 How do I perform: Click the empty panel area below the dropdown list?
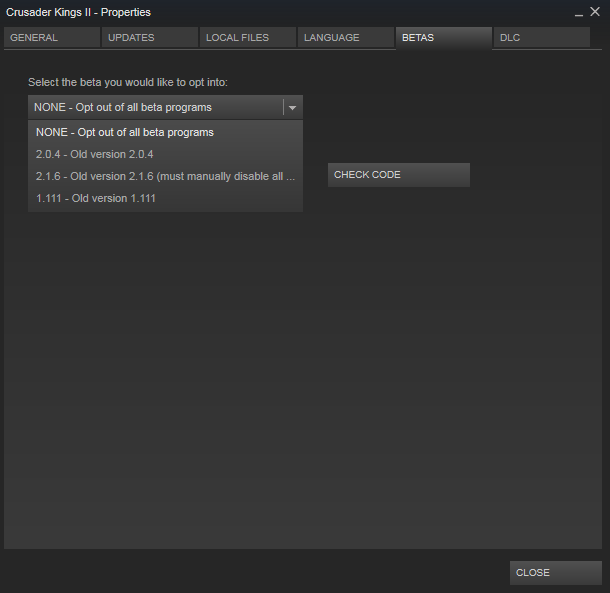point(300,380)
